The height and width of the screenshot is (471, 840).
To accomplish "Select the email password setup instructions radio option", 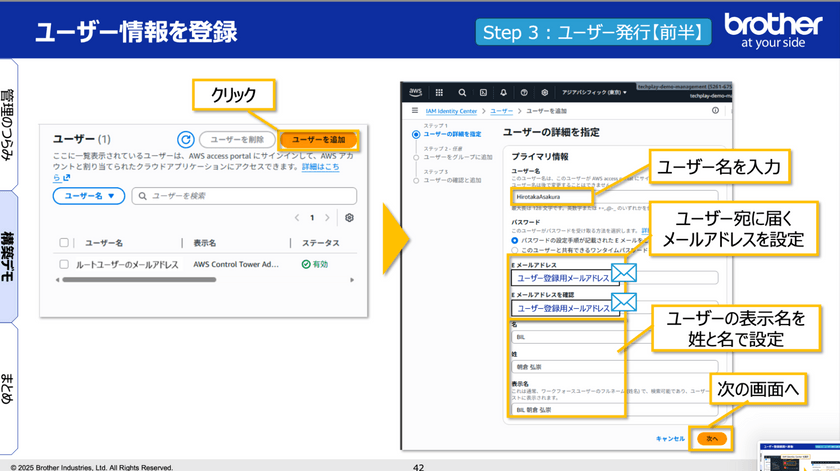I will tap(514, 241).
